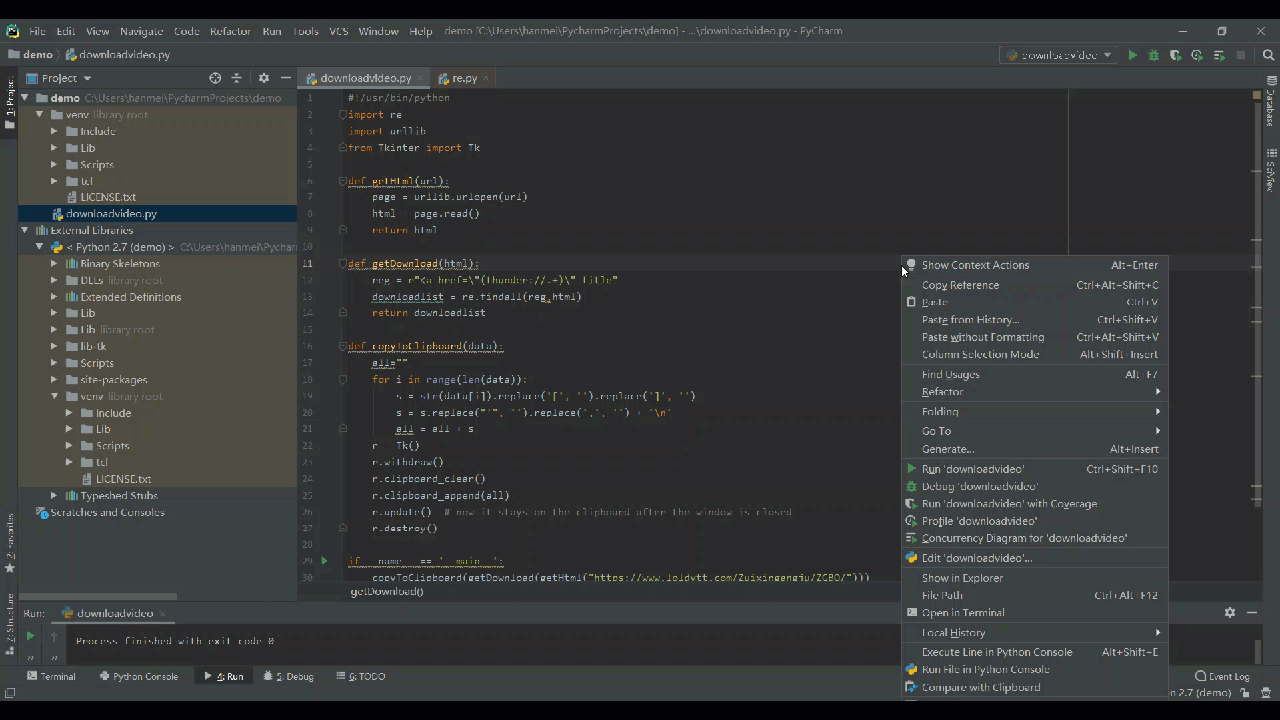This screenshot has height=720, width=1280.
Task: Collapse the venv library root node
Action: click(41, 115)
